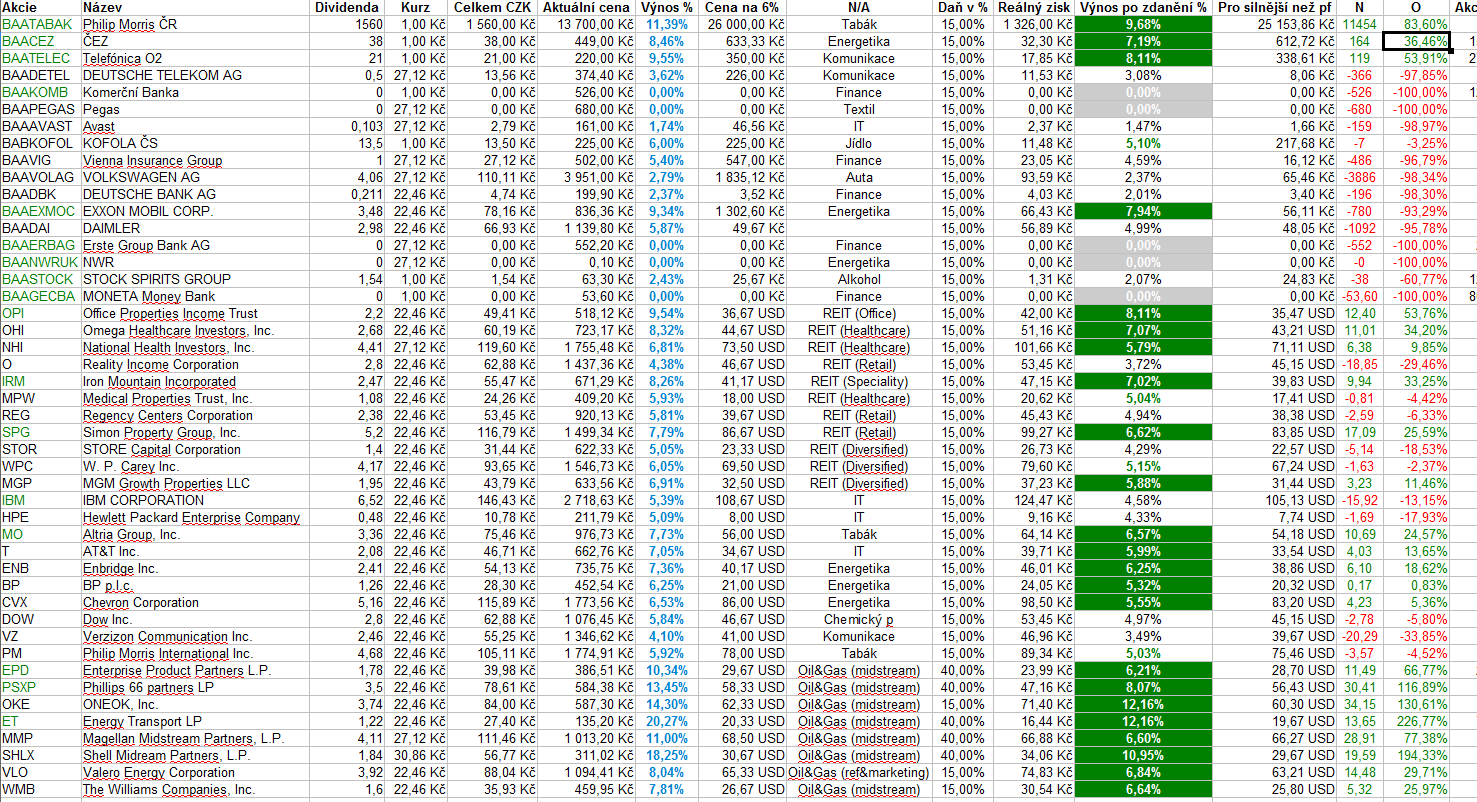Click the '194,33%' cell
Viewport: 1477px width, 802px height.
[x=1416, y=755]
